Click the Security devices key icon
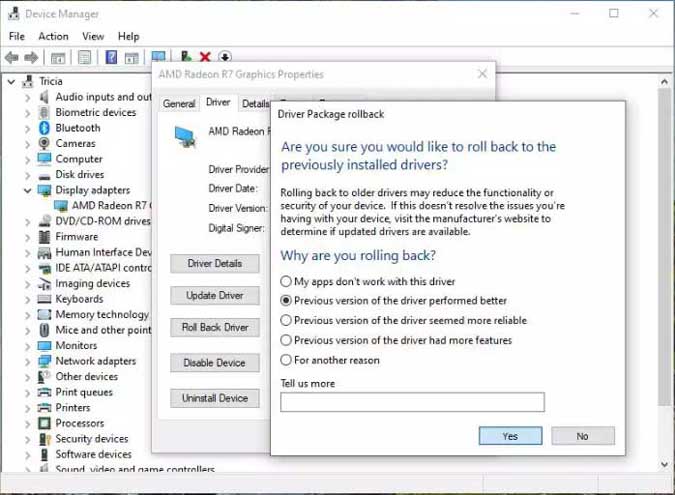The image size is (675, 495). click(45, 439)
